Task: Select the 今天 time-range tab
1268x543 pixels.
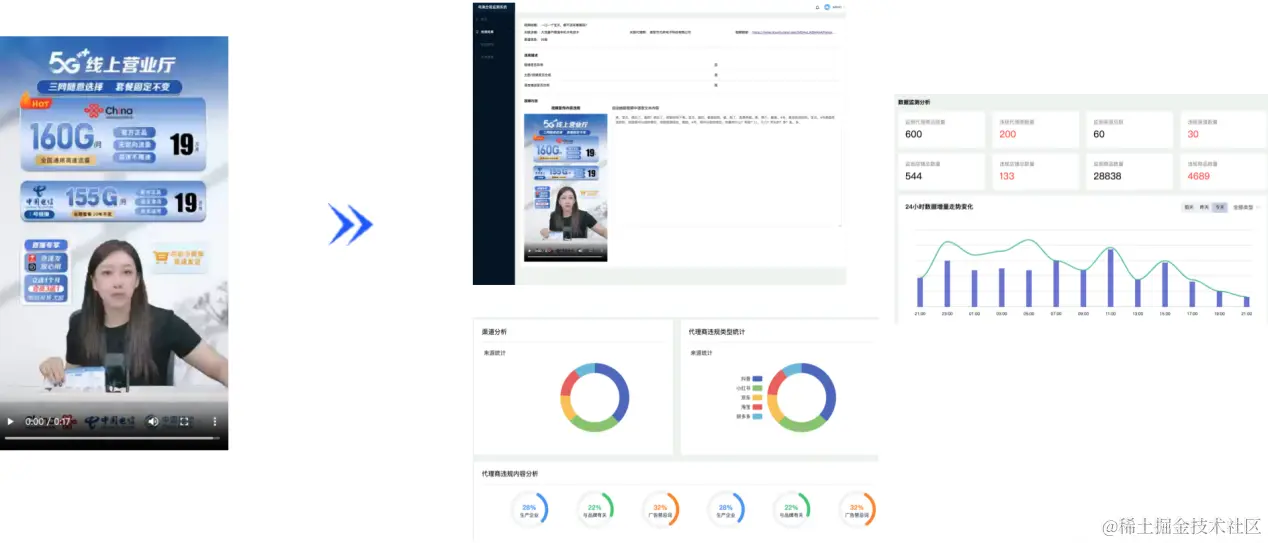Action: tap(1219, 207)
